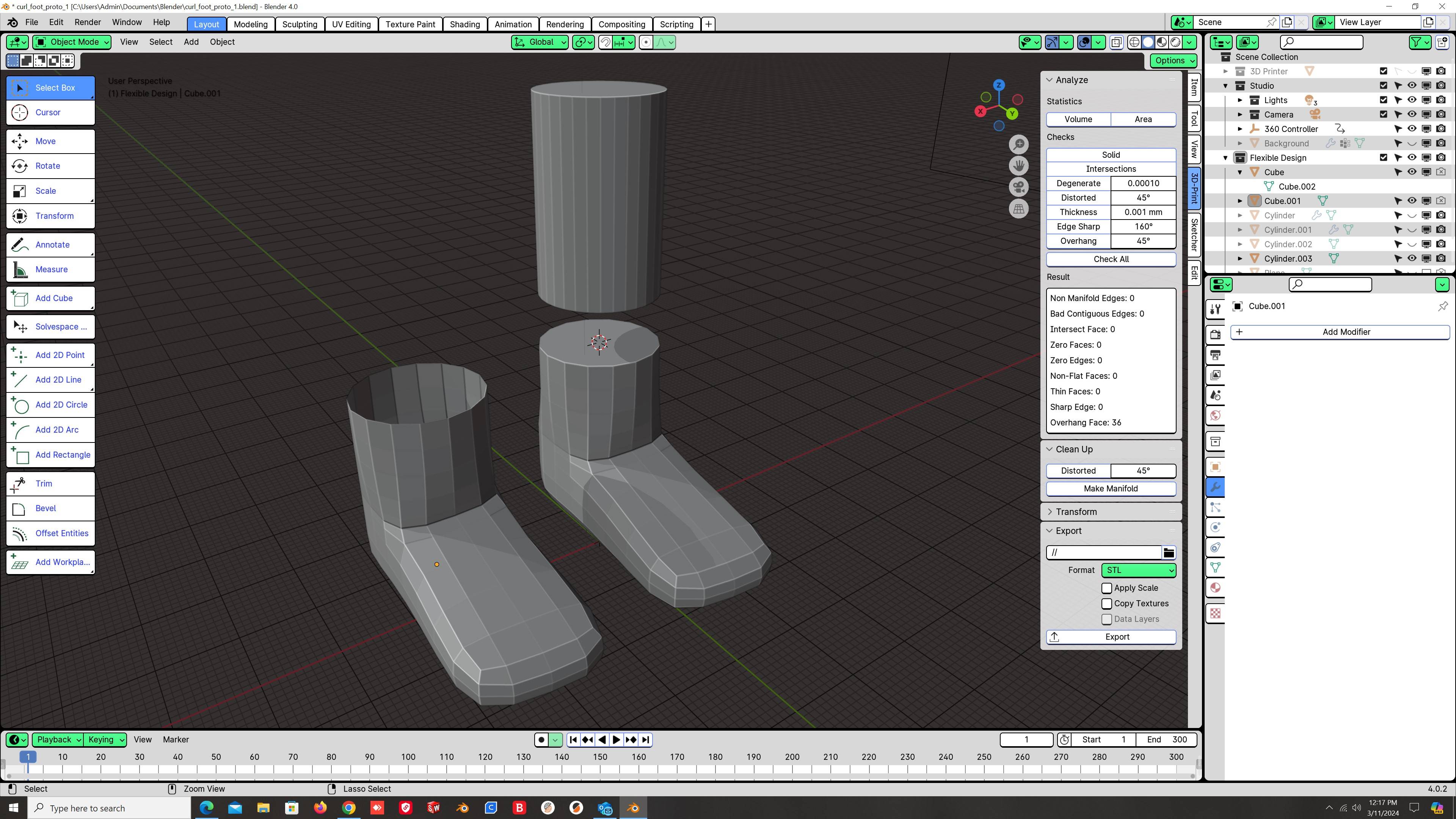Click the Area button in Statistics

1143,119
